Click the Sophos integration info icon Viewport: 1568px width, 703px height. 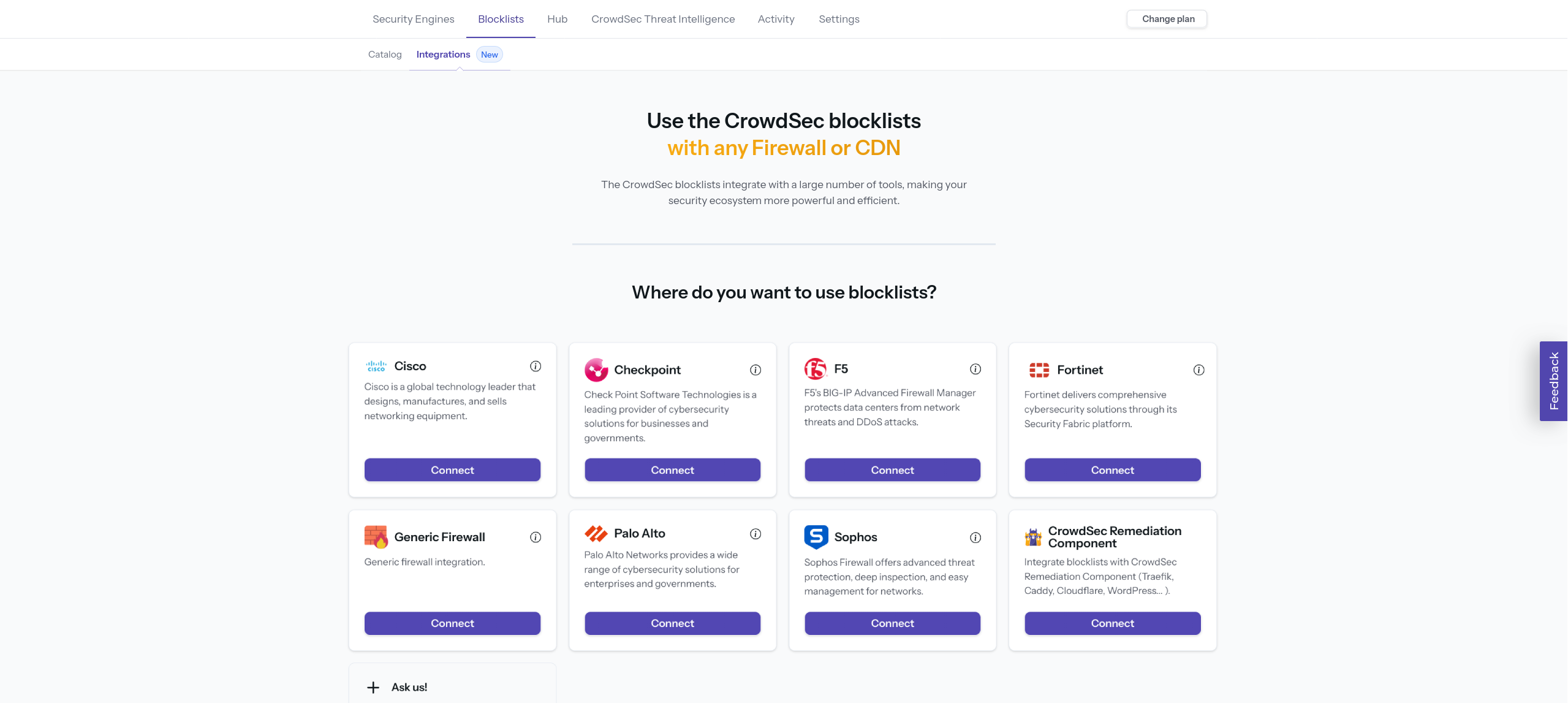click(976, 536)
